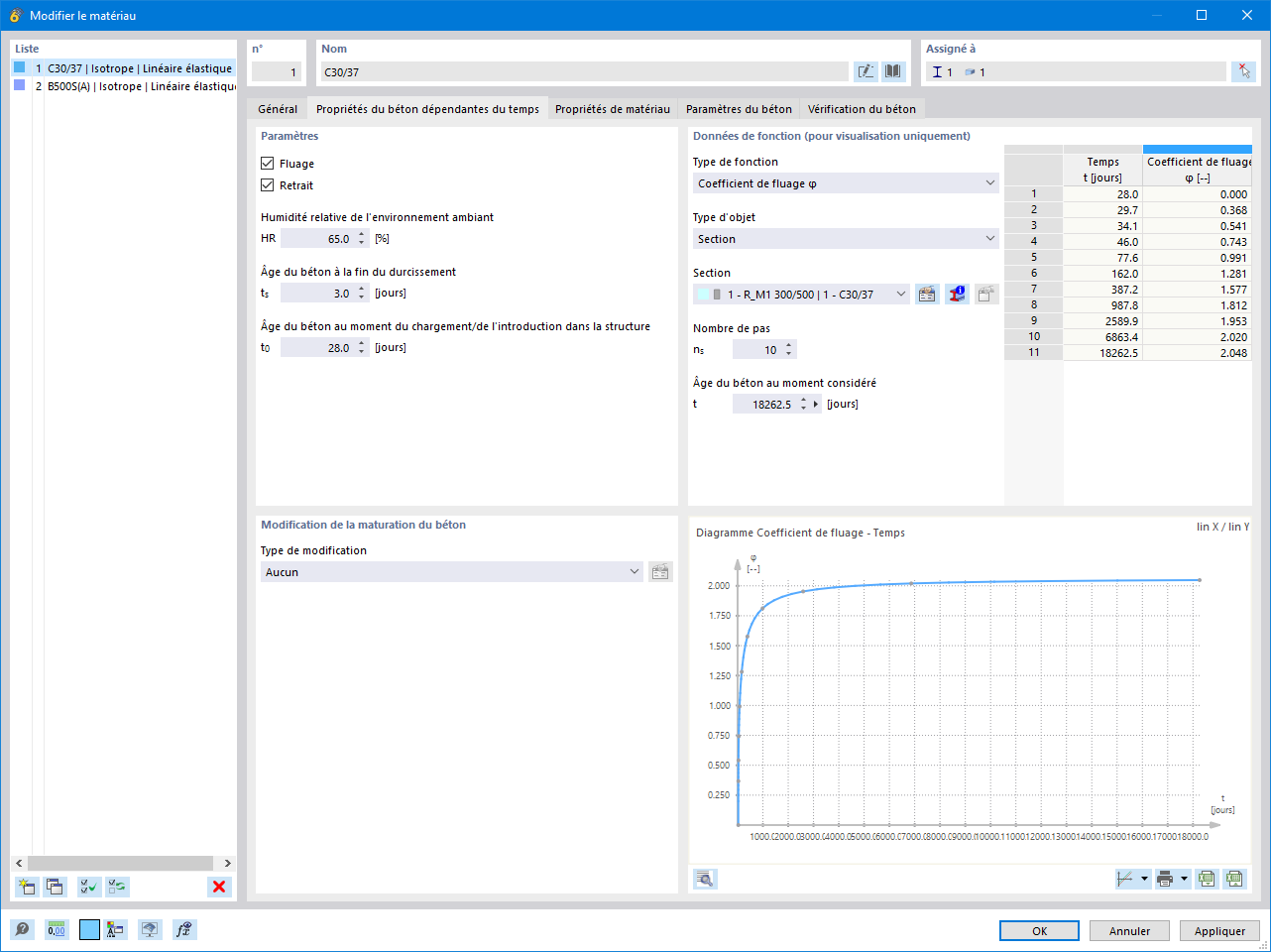
Task: Click the diagram axis settings icon
Action: [x=1125, y=879]
